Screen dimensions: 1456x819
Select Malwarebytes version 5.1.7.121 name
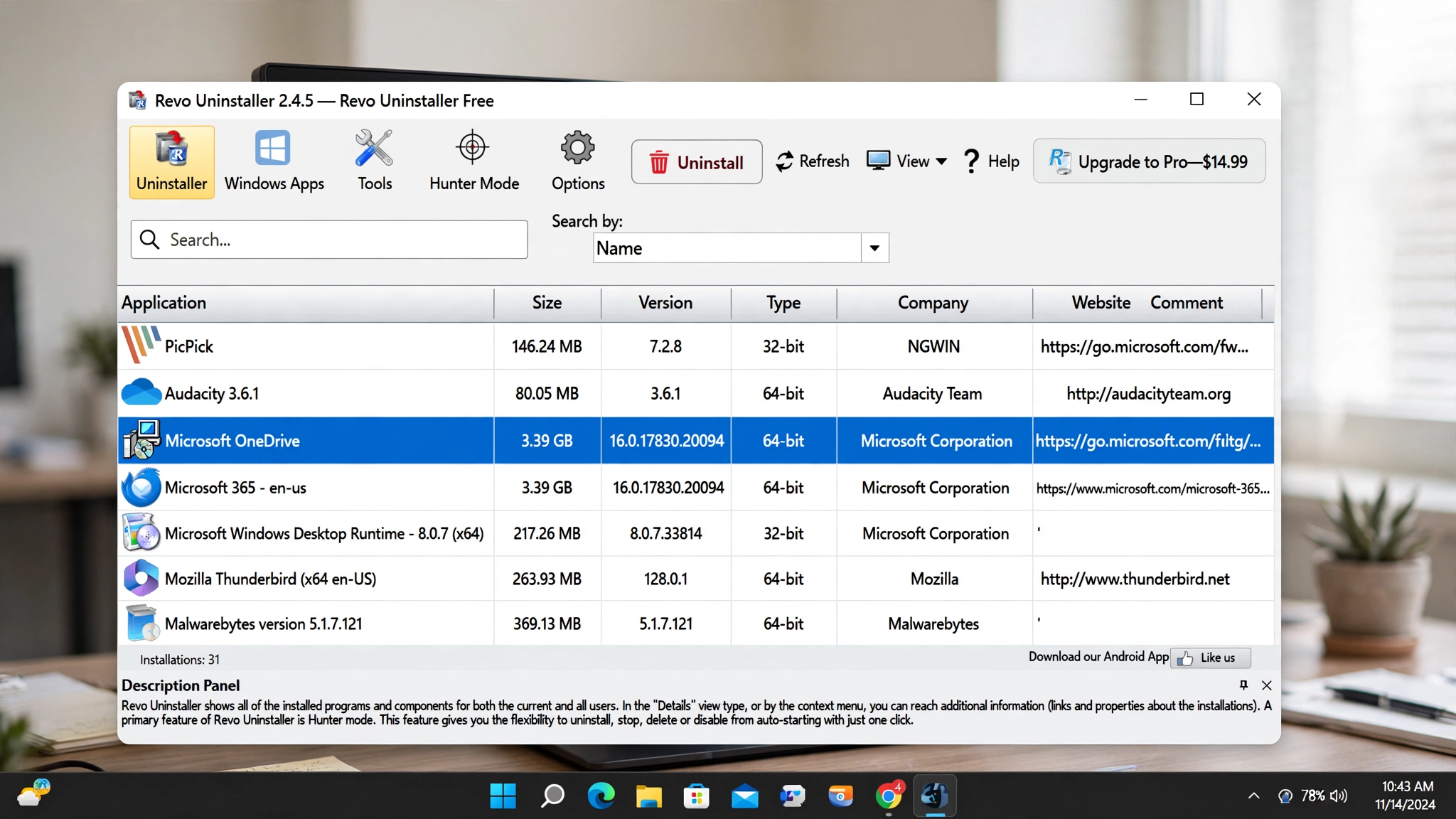(263, 623)
